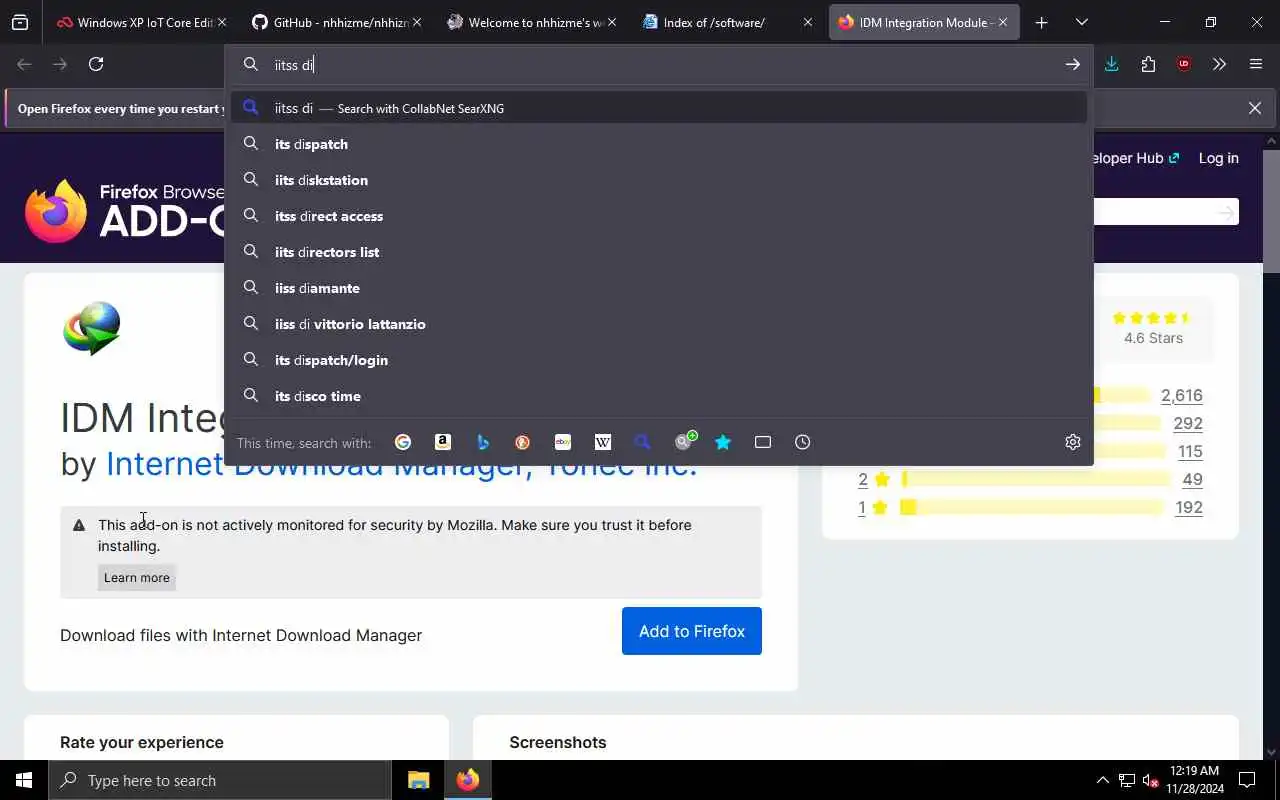The height and width of the screenshot is (800, 1280).
Task: Choose suggestion "iits diskstation"
Action: (x=659, y=180)
